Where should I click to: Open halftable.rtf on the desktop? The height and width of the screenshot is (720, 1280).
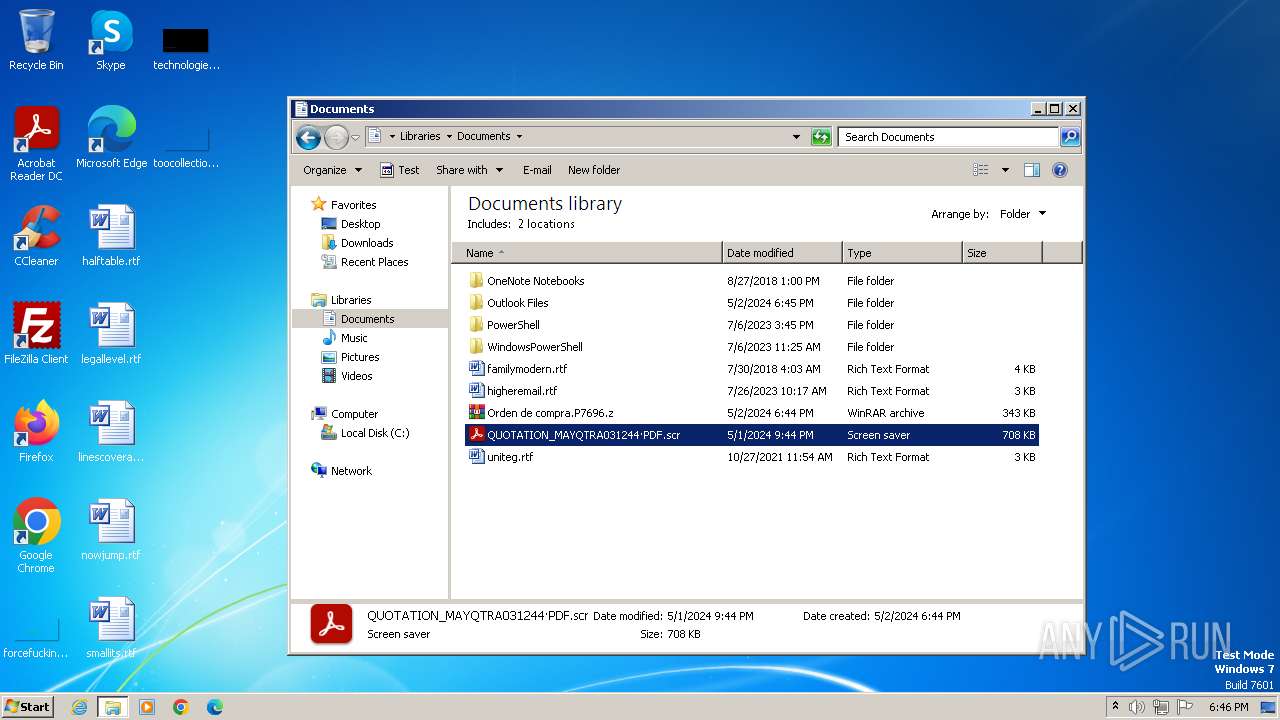point(111,236)
